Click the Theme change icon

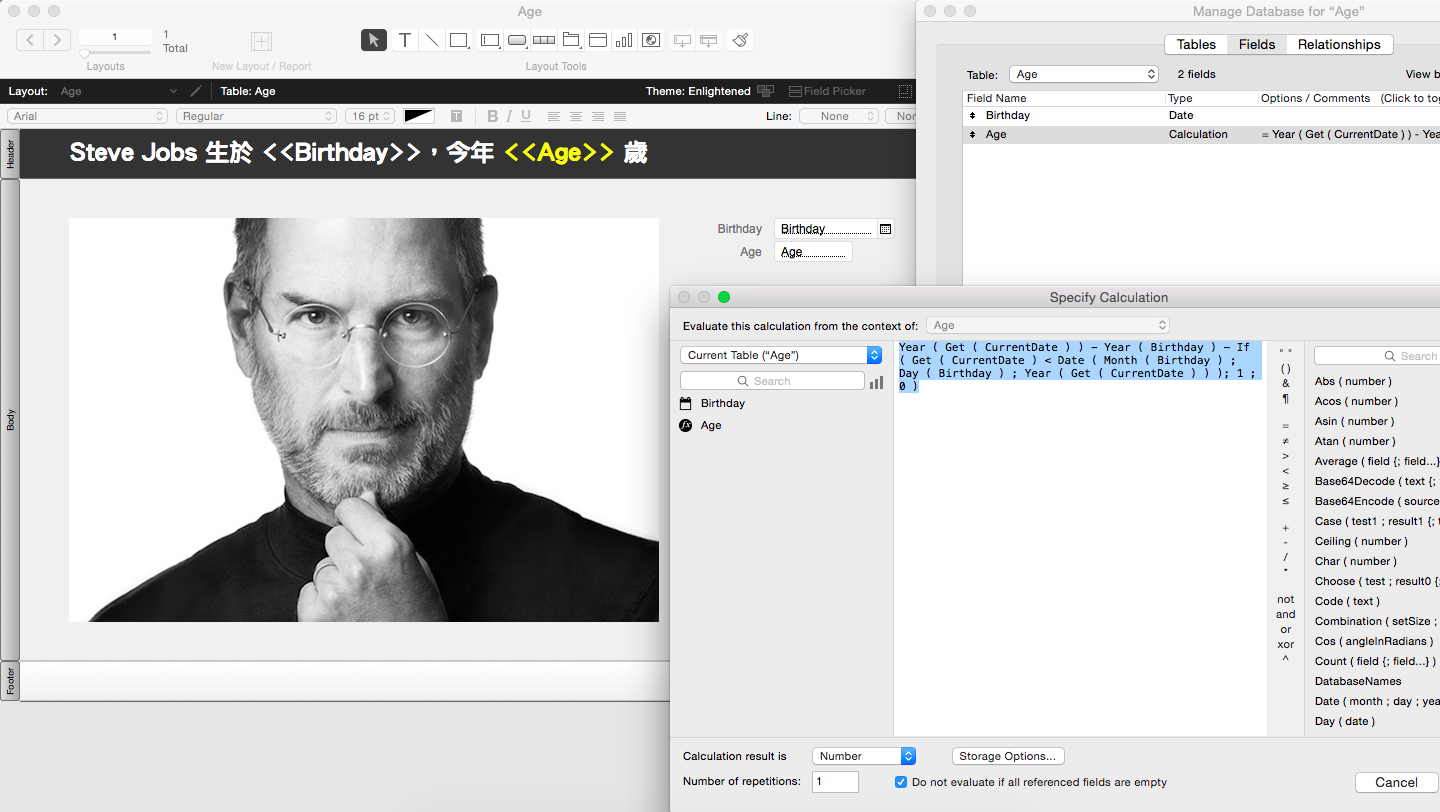pos(766,91)
